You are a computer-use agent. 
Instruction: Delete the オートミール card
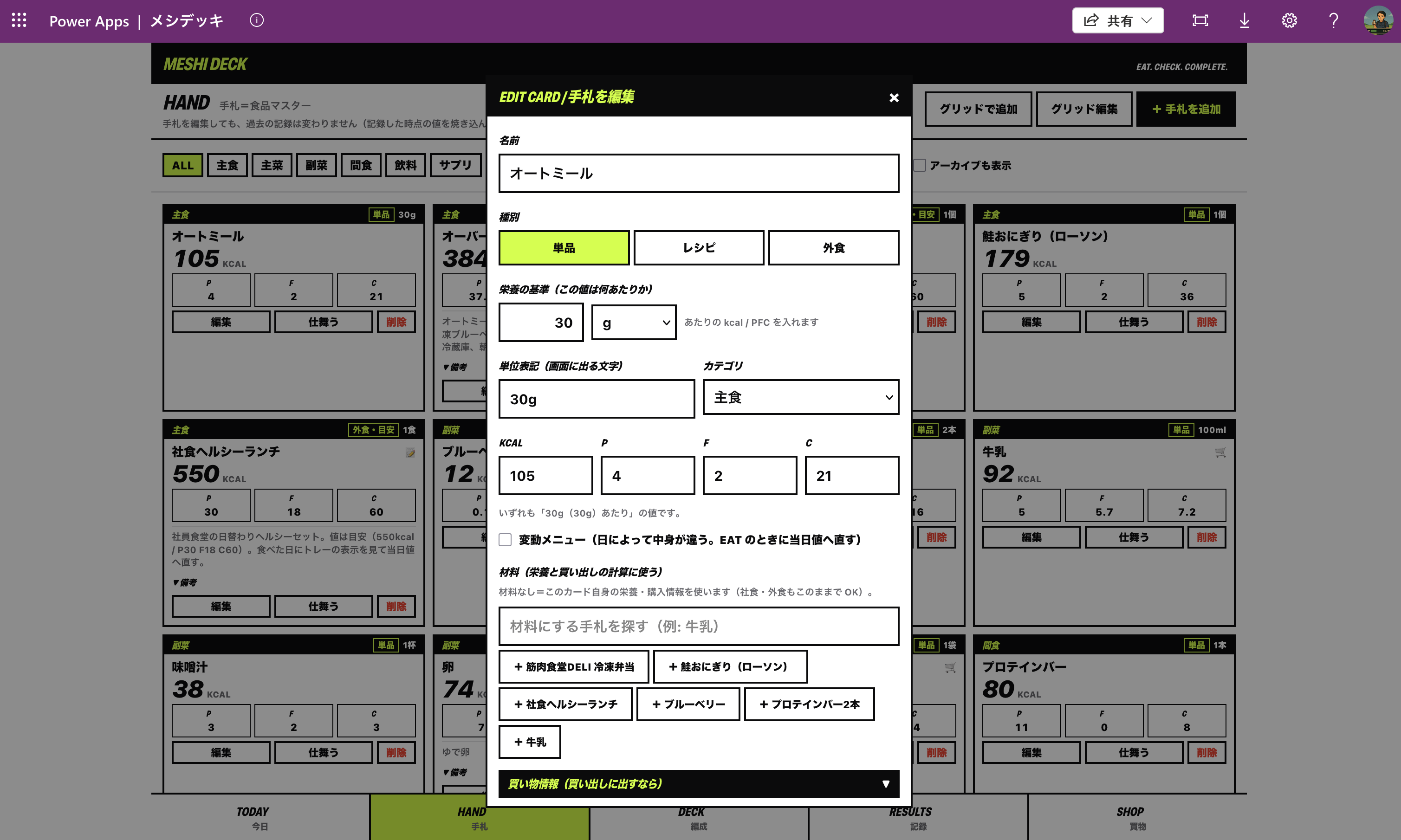[396, 322]
